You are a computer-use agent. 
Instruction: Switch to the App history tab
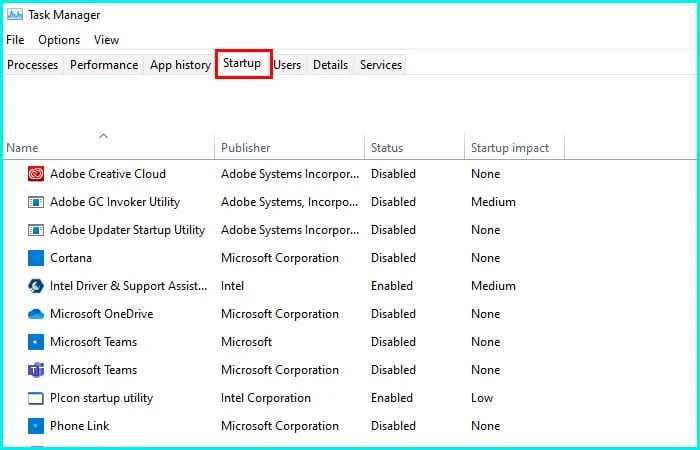pyautogui.click(x=180, y=65)
